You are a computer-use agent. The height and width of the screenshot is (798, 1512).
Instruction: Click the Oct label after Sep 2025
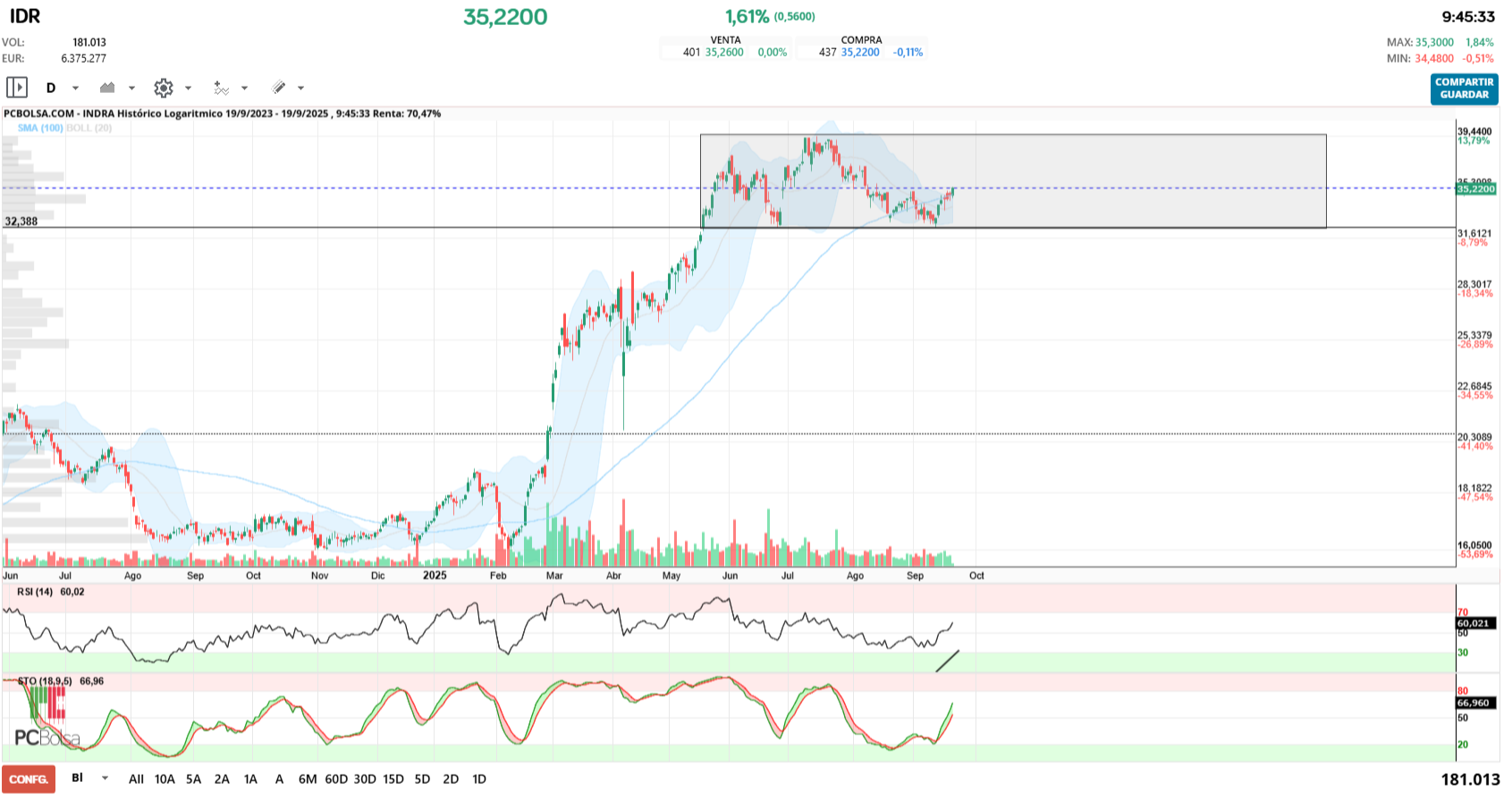(976, 575)
